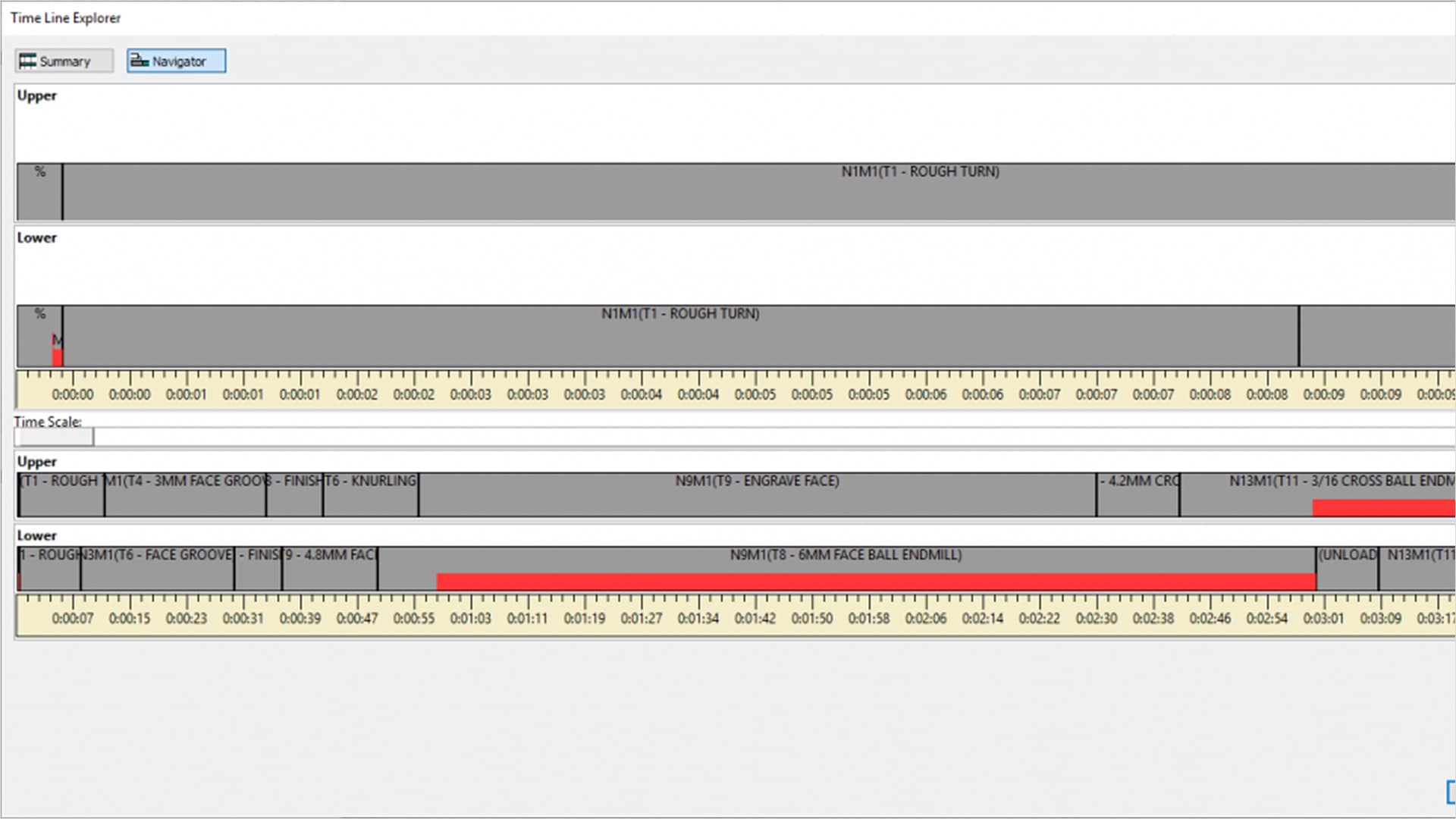Click the Summary tab button
The width and height of the screenshot is (1456, 819).
64,61
